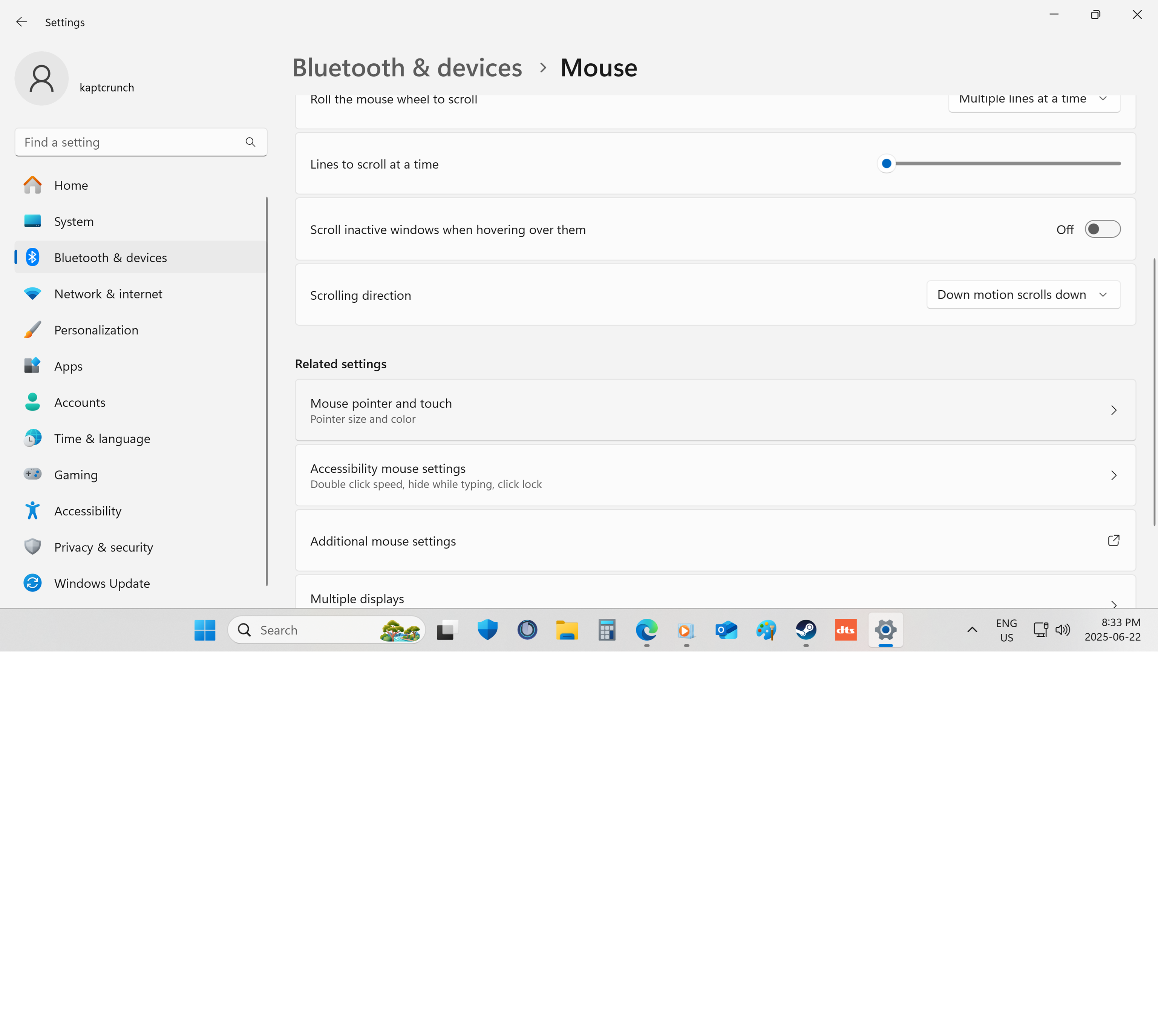Open Privacy & security settings
This screenshot has width=1158, height=1036.
pos(140,547)
